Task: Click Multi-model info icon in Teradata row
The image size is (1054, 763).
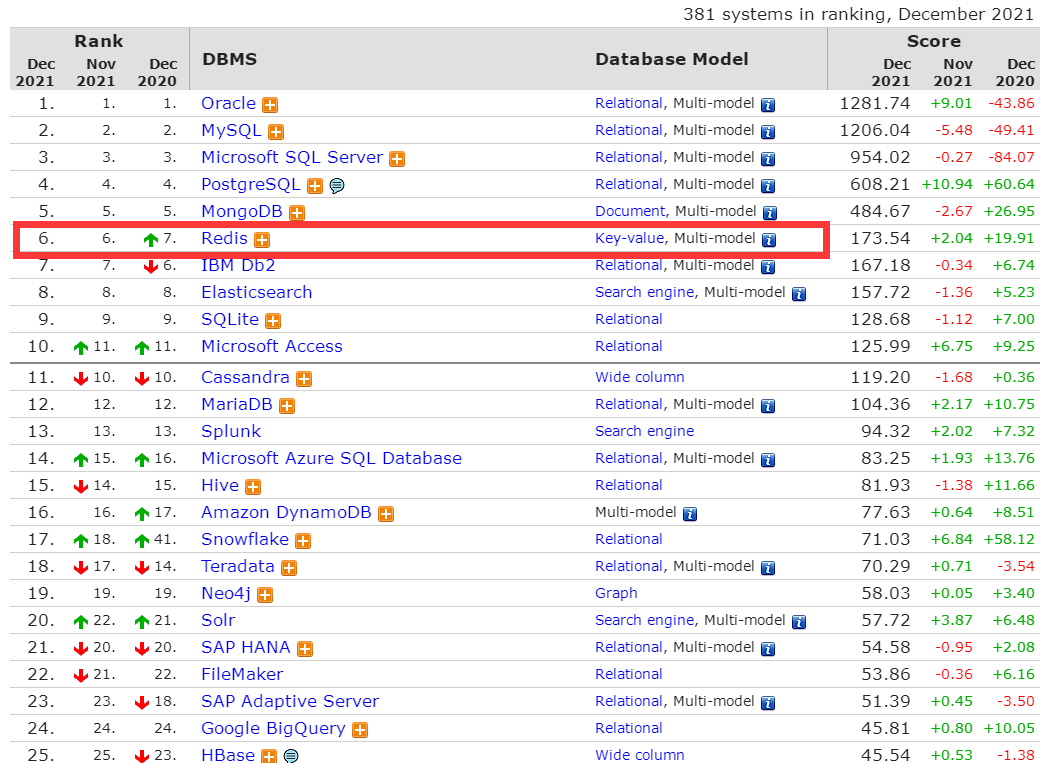Action: coord(768,567)
